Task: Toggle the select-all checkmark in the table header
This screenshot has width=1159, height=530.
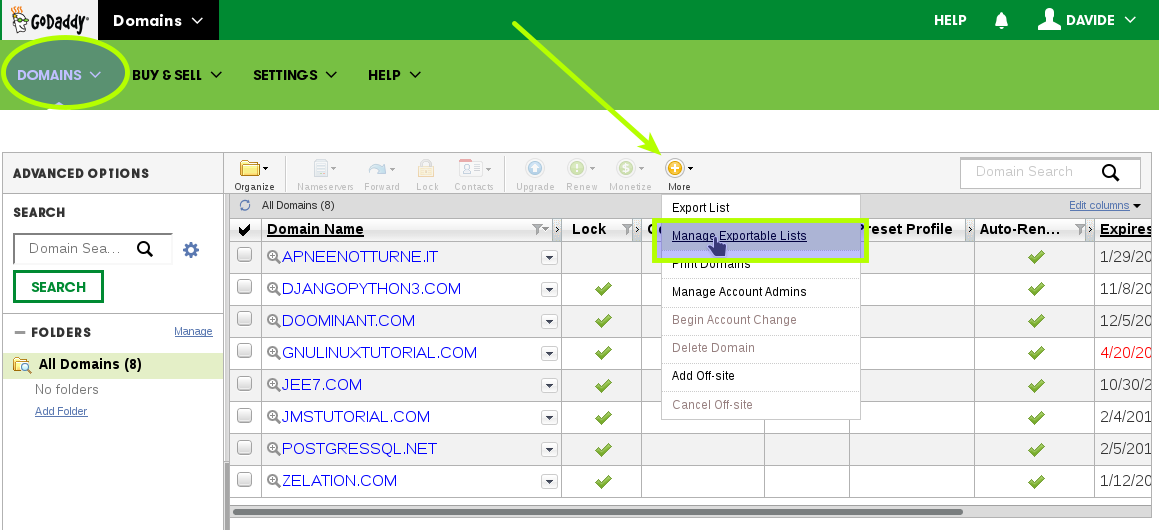Action: tap(245, 230)
